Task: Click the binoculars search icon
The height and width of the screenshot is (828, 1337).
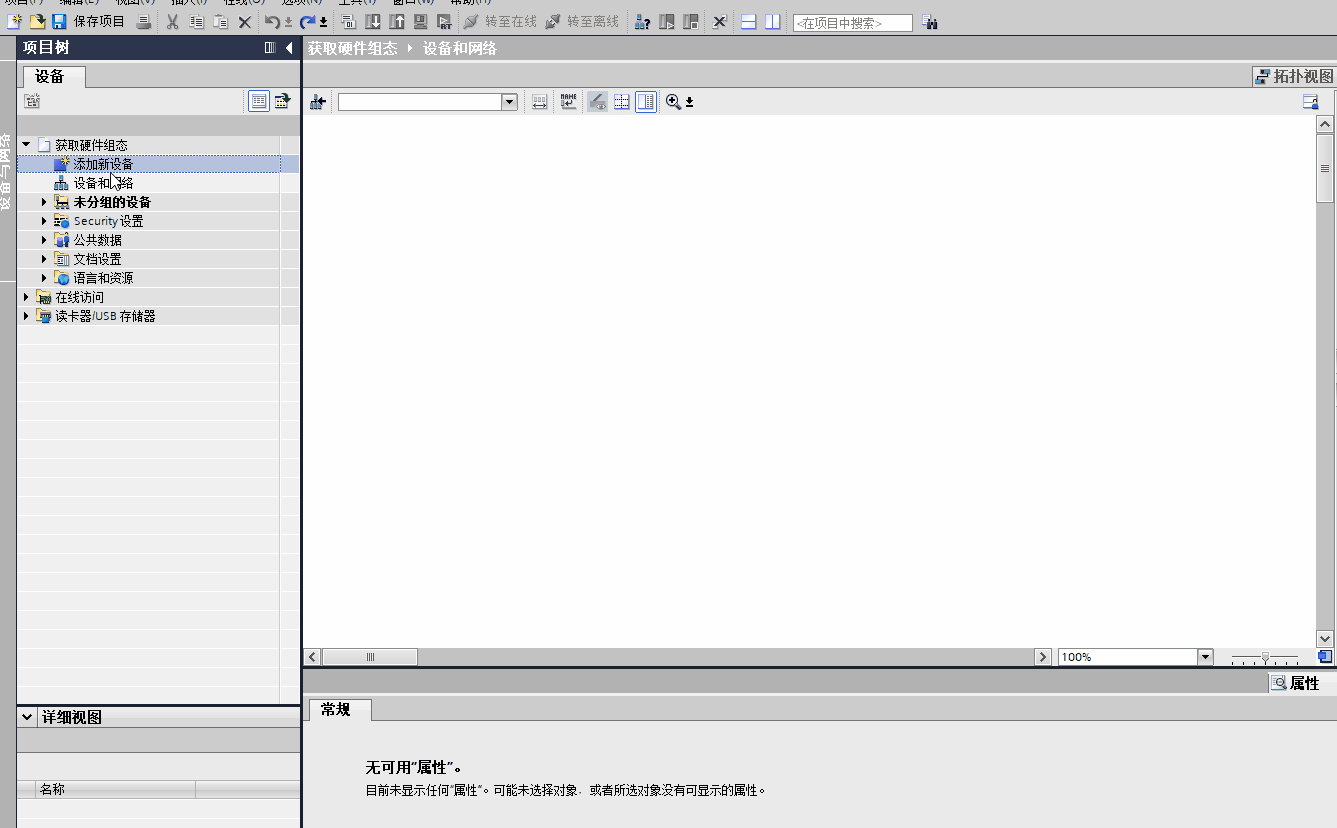Action: 930,22
